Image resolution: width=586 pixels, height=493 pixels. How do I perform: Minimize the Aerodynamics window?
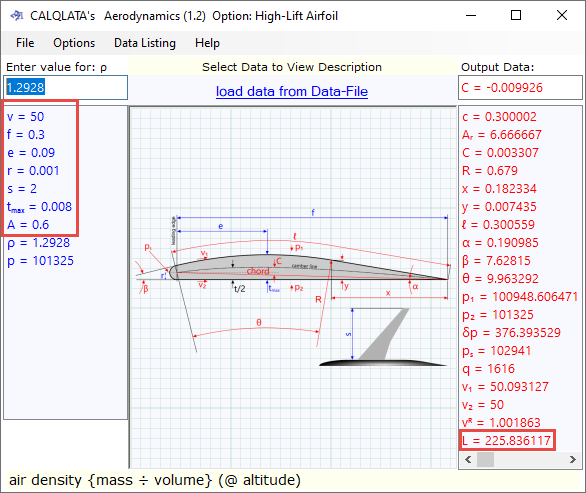471,15
